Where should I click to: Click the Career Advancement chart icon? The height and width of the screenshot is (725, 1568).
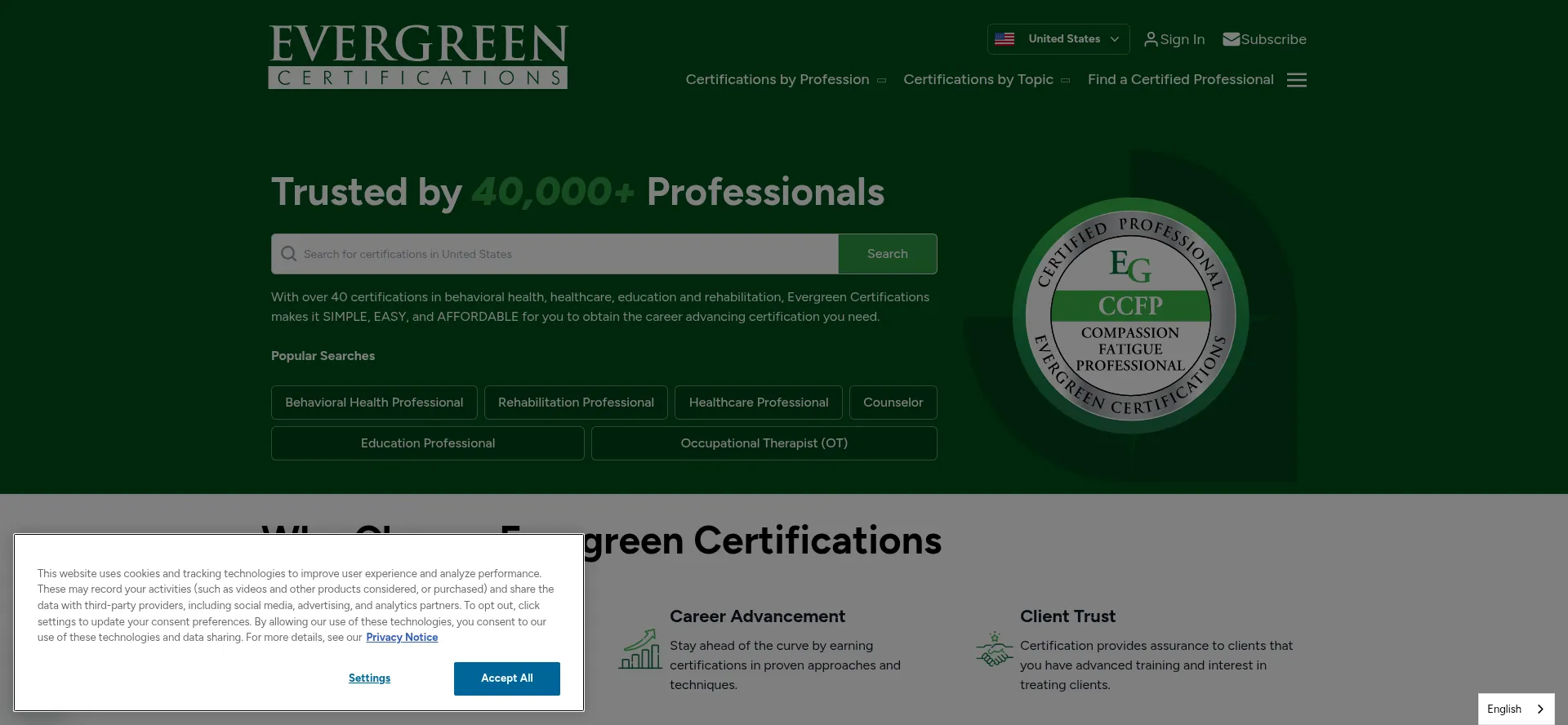640,649
